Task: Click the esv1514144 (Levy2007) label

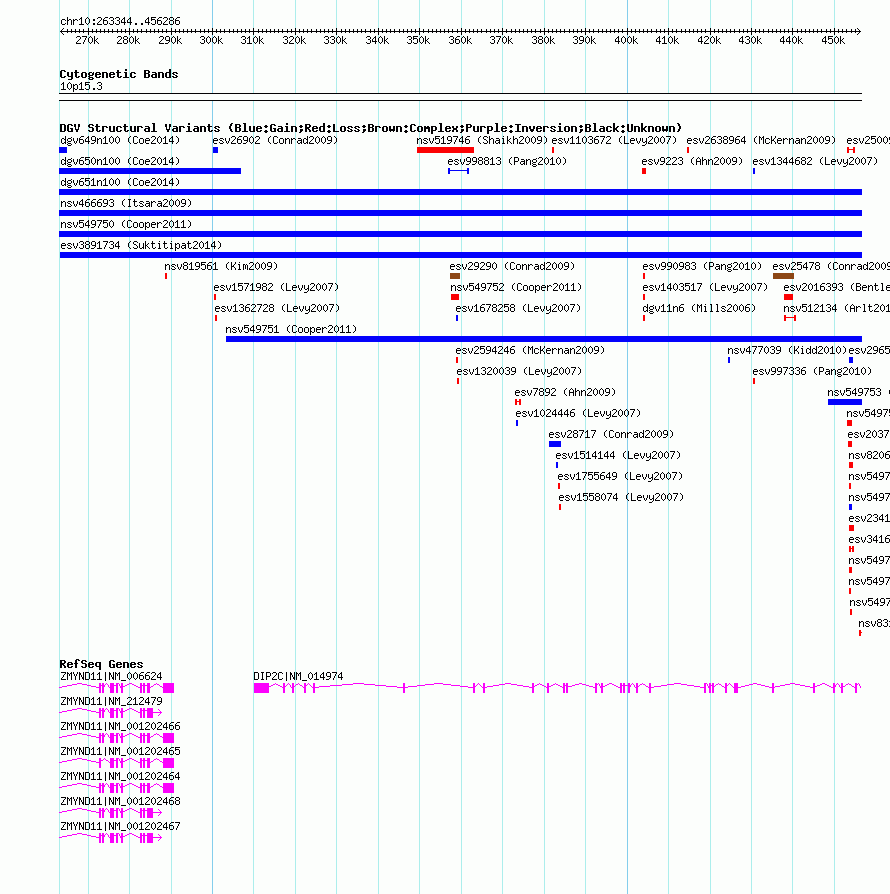Action: (618, 456)
